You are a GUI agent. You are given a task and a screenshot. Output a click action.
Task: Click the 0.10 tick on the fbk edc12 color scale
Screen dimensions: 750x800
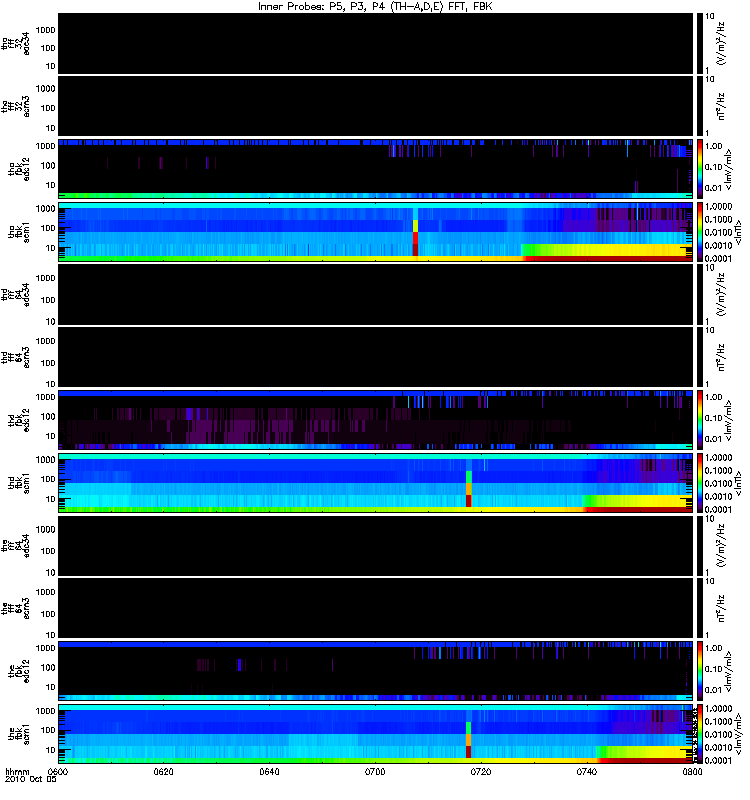tap(714, 669)
